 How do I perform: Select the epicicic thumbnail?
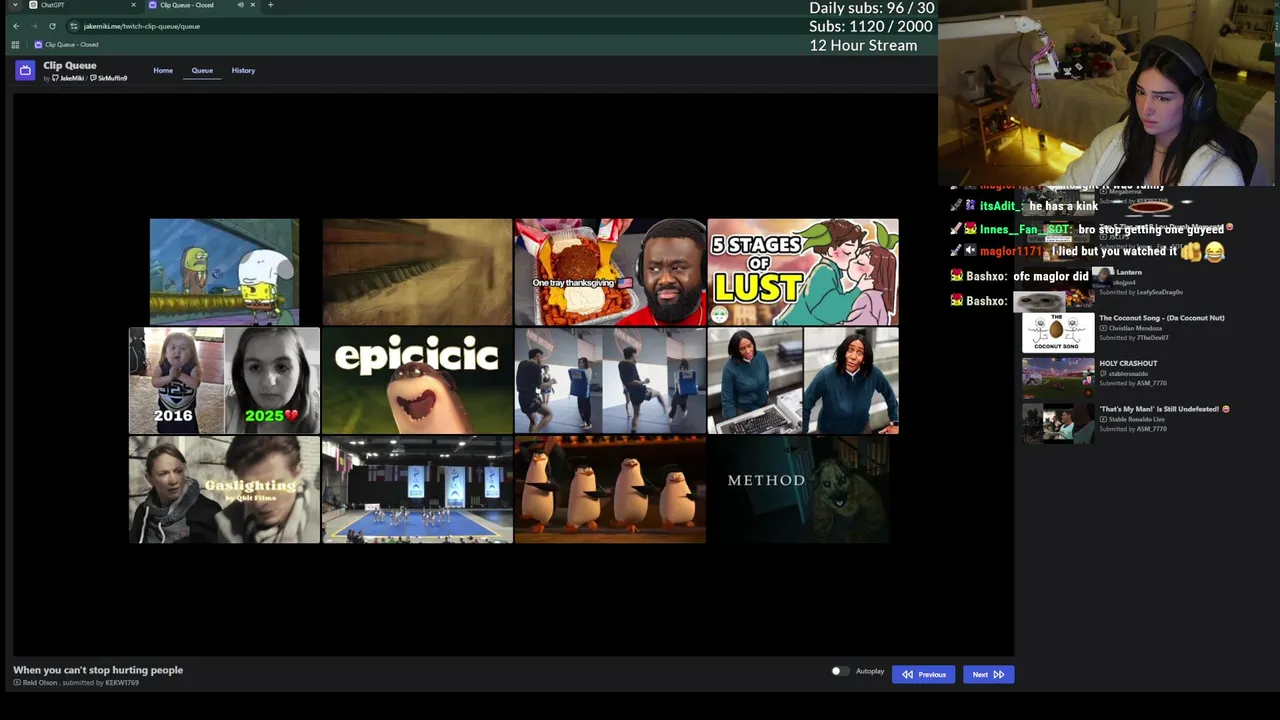tap(417, 381)
